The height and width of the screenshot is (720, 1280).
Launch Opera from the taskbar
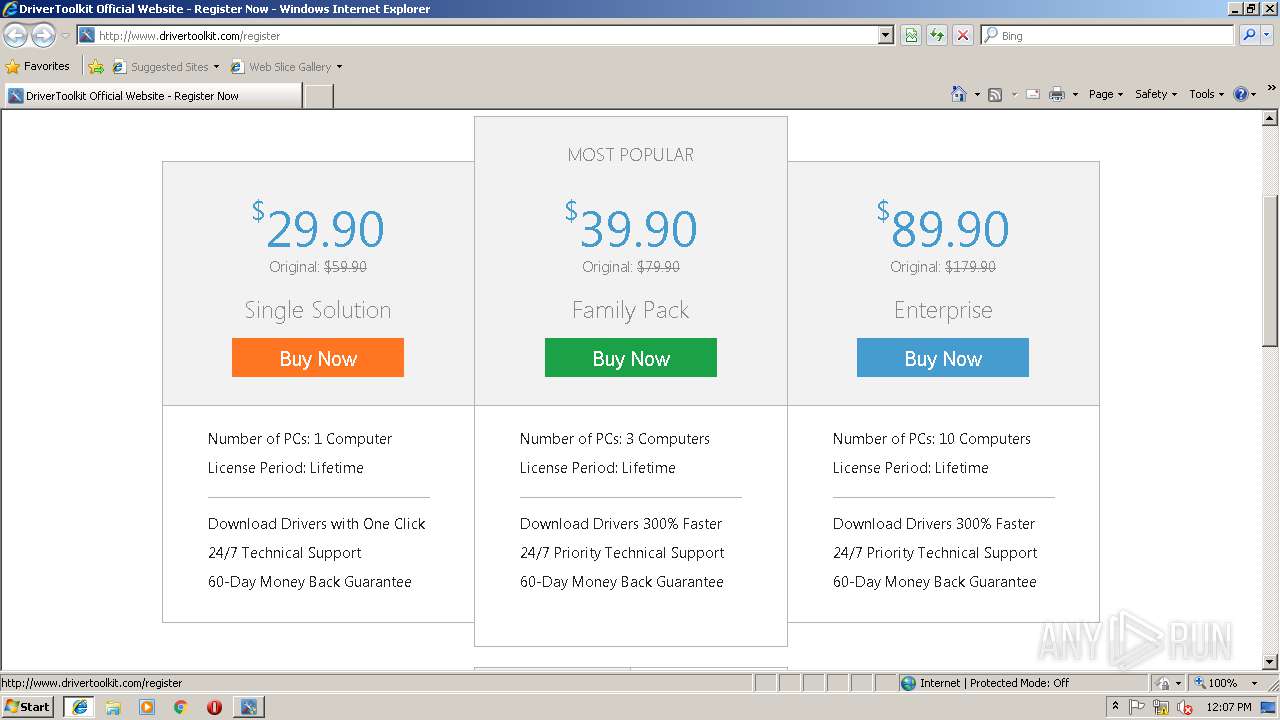coord(214,707)
